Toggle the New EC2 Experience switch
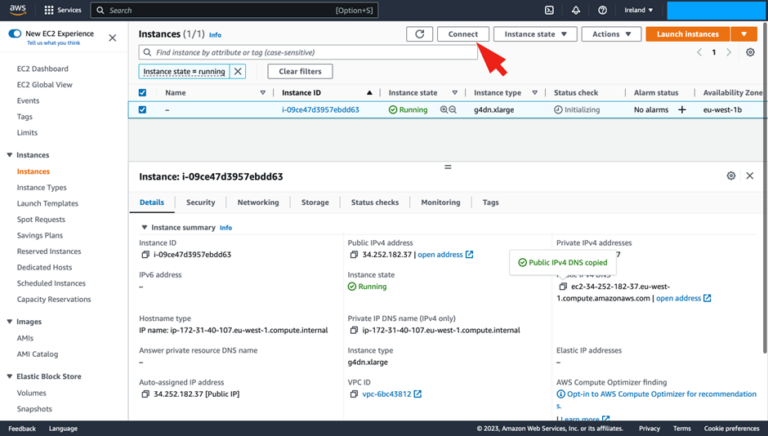768x436 pixels. [x=15, y=33]
